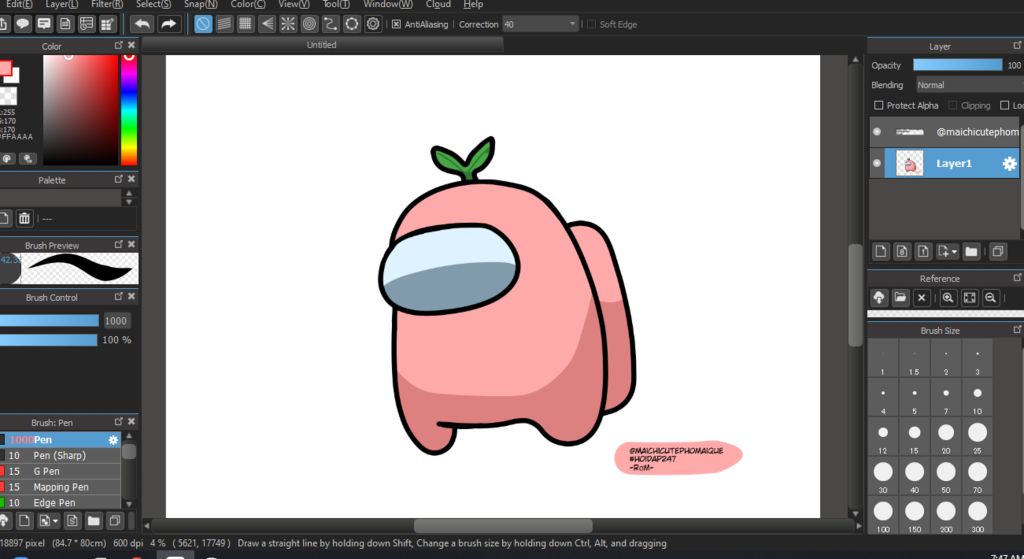
Task: Fit reference image to the window
Action: tap(970, 298)
